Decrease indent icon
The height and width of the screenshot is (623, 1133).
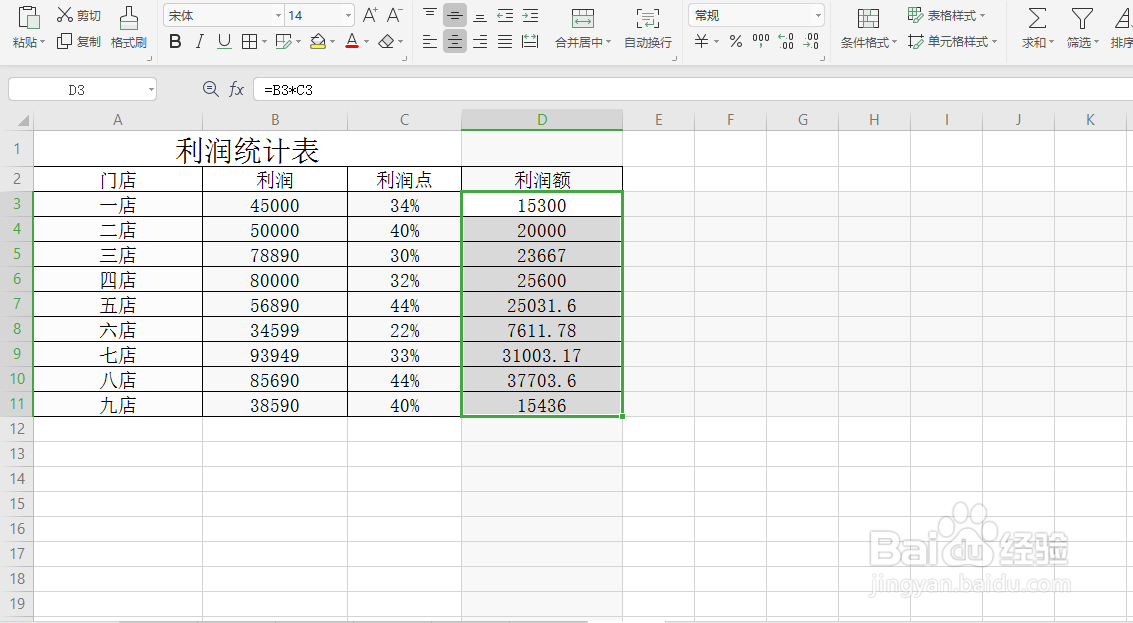coord(505,15)
